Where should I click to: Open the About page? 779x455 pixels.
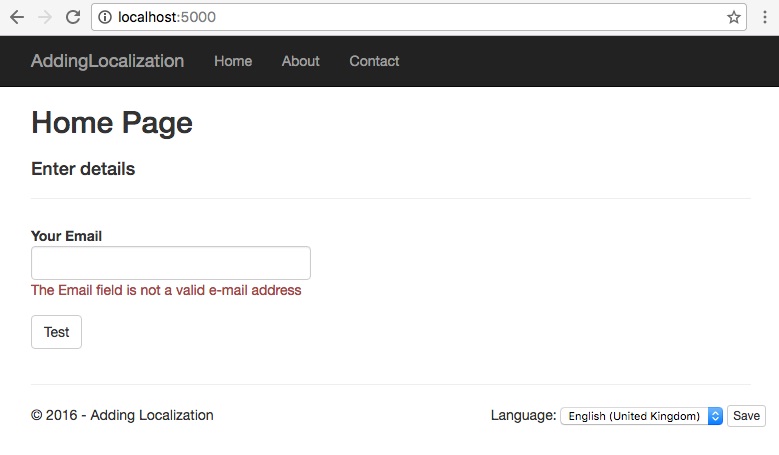point(300,61)
